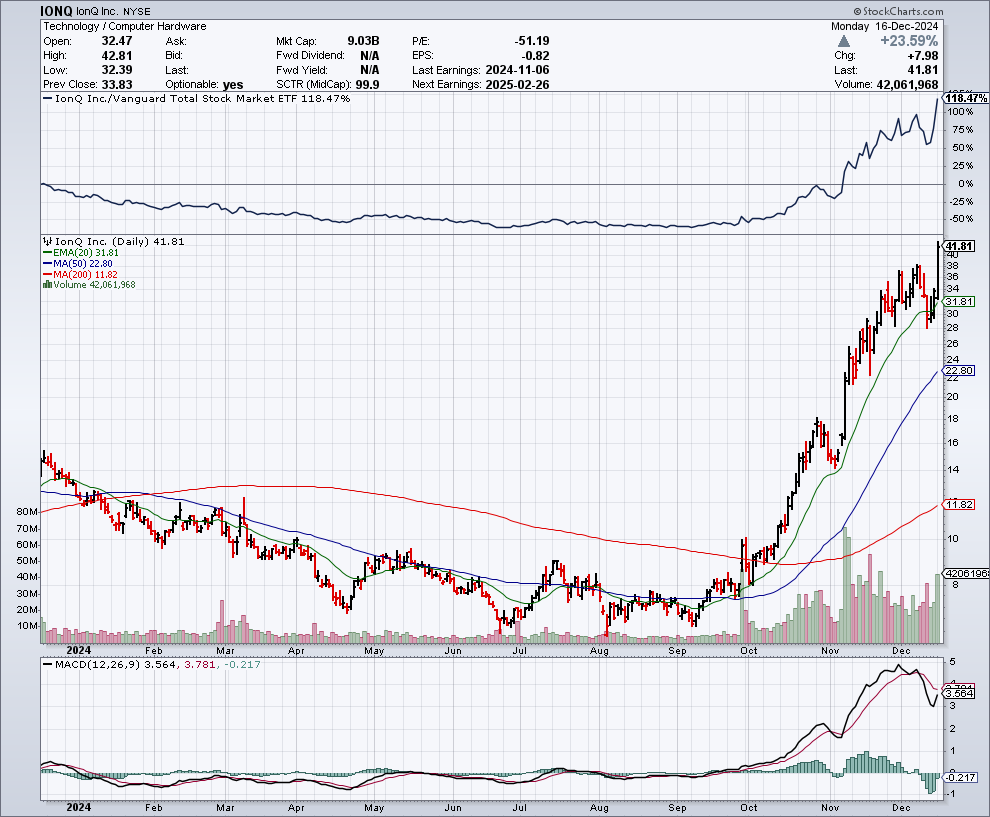Click the Next Earnings date 2025-02-26
This screenshot has width=990, height=817.
point(517,85)
